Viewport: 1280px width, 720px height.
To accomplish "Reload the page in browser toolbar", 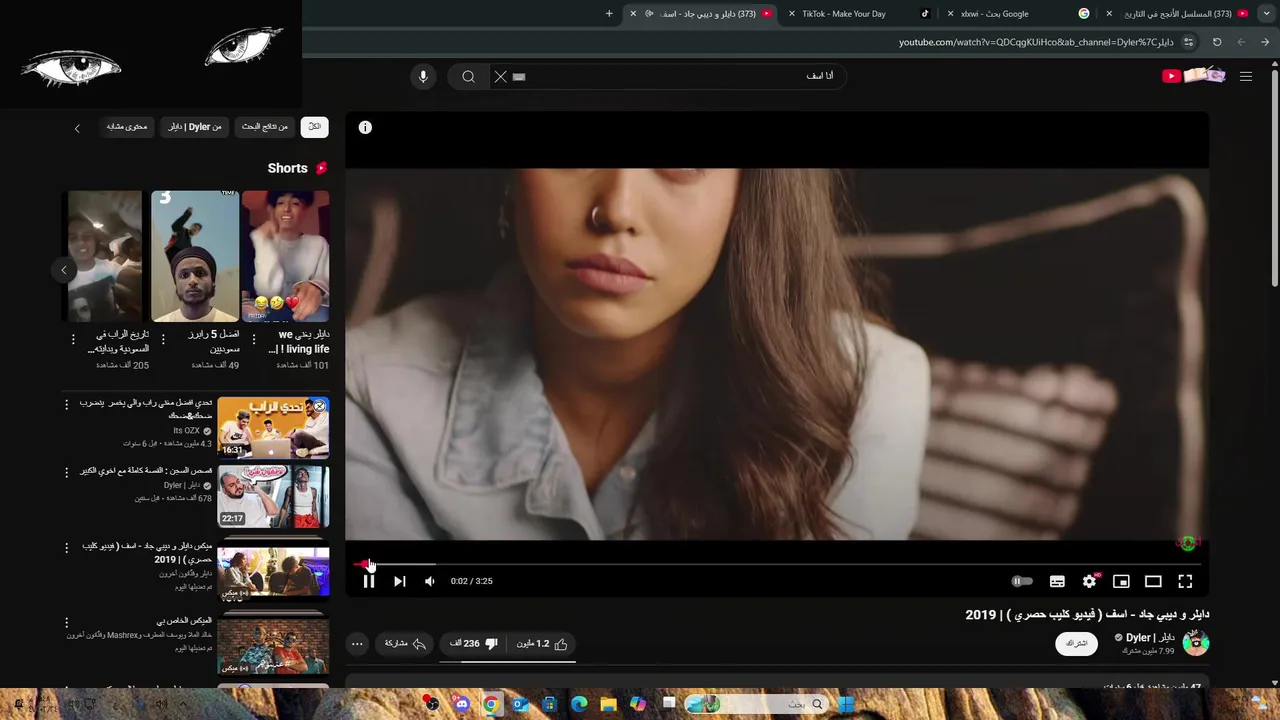I will 1217,42.
